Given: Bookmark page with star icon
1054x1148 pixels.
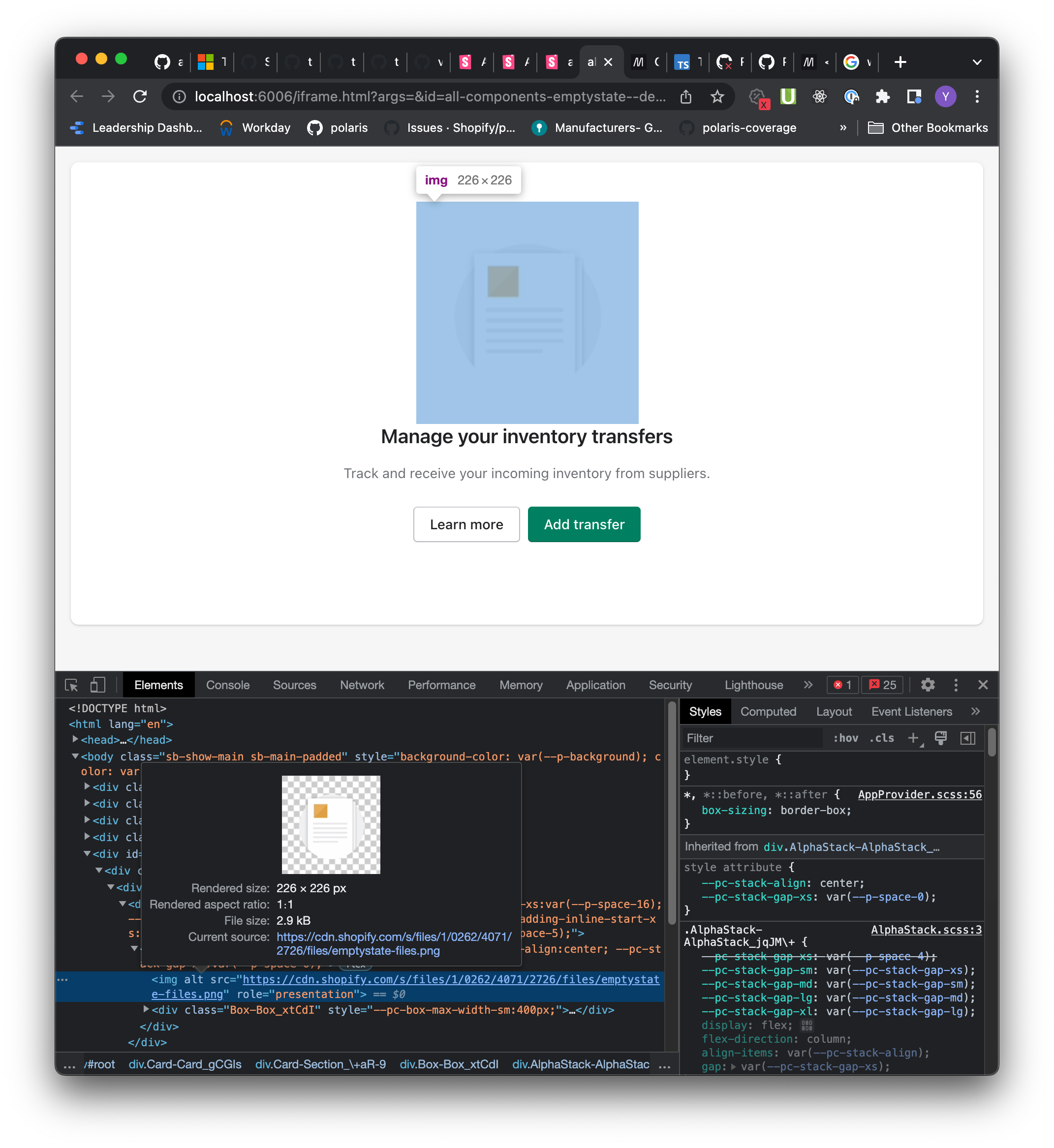Looking at the screenshot, I should click(x=717, y=96).
